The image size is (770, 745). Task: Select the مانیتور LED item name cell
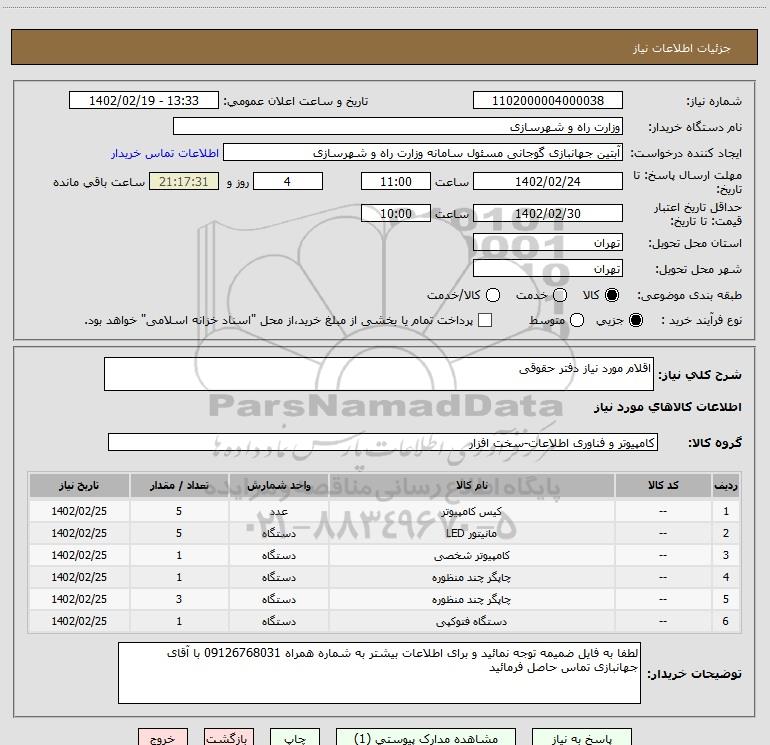[471, 533]
